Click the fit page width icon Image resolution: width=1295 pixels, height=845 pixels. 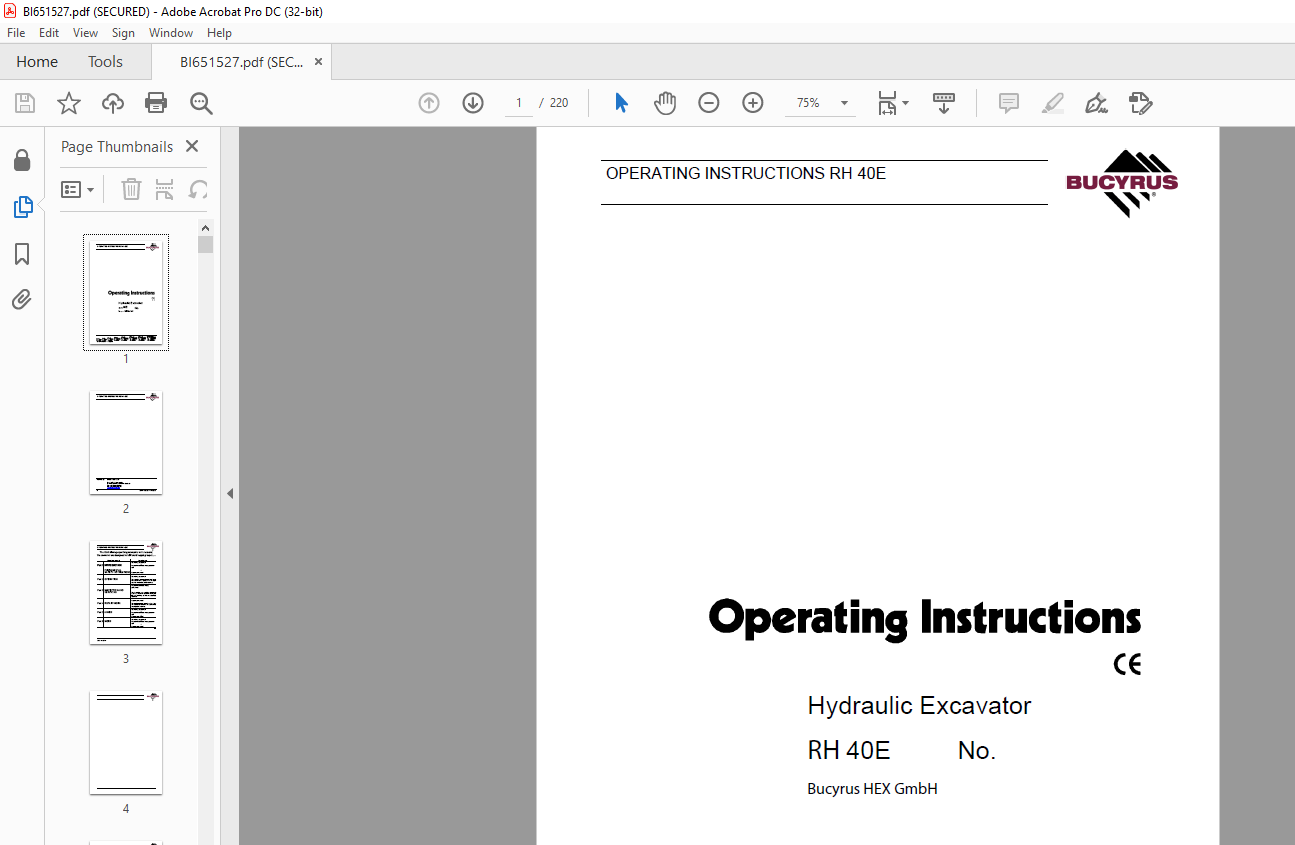[887, 103]
